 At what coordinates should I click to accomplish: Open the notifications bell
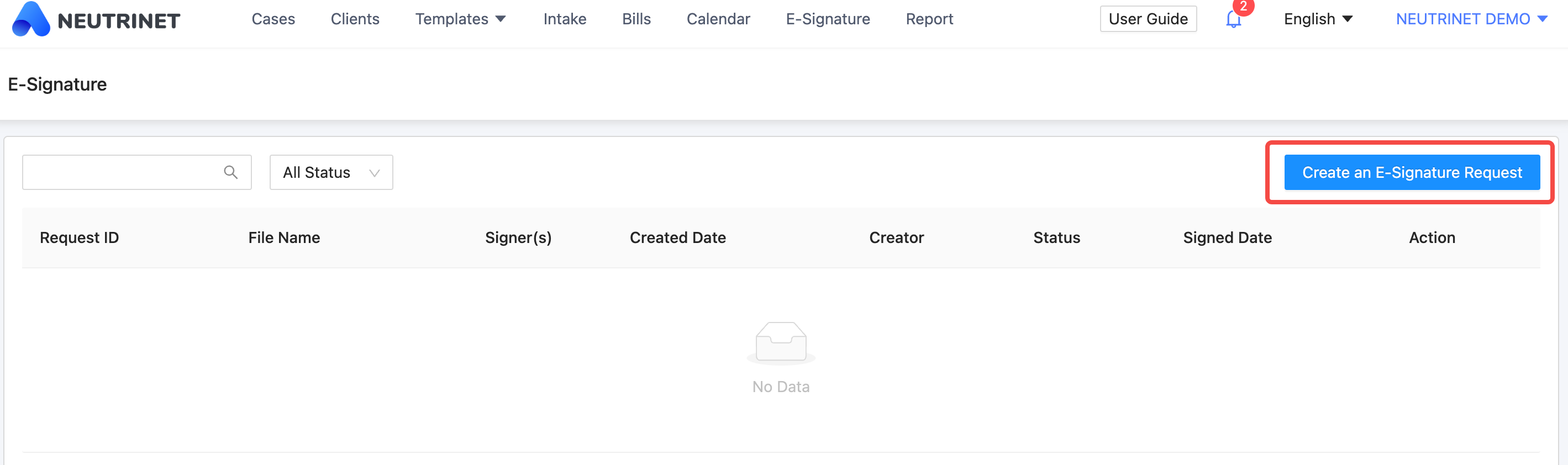tap(1233, 19)
